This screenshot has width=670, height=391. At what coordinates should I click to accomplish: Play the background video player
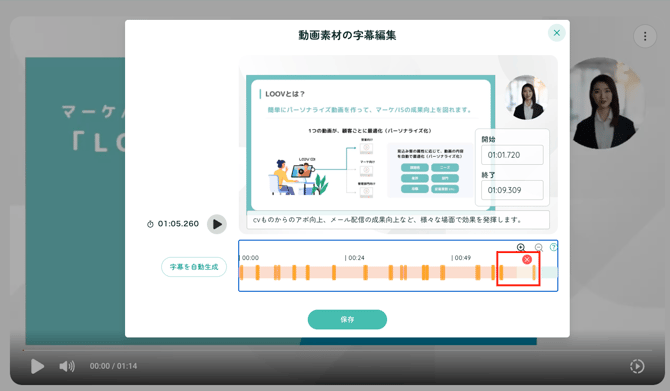pyautogui.click(x=37, y=366)
